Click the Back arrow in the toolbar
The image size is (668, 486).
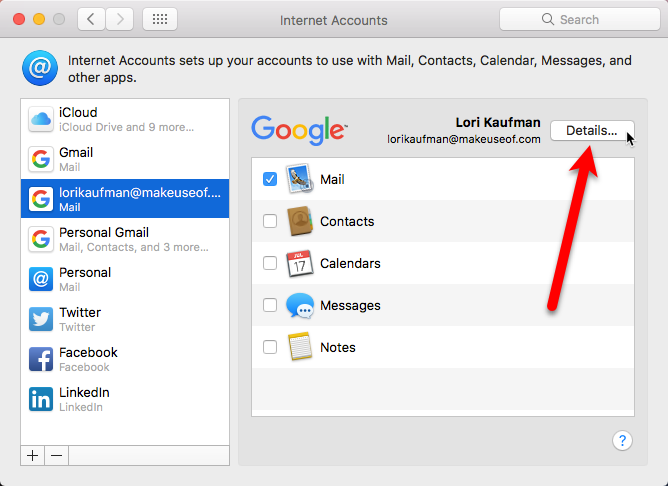click(91, 19)
